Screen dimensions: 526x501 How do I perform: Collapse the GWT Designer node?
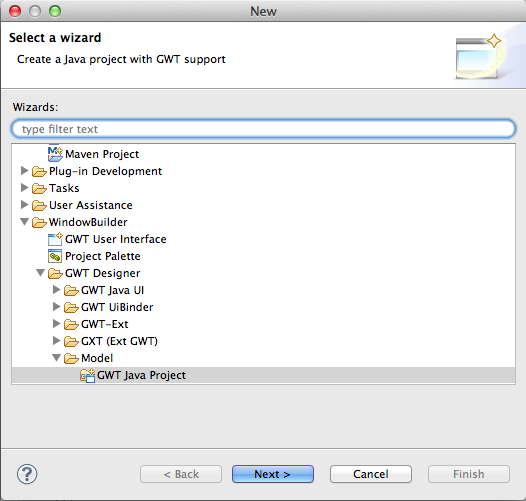click(x=40, y=273)
